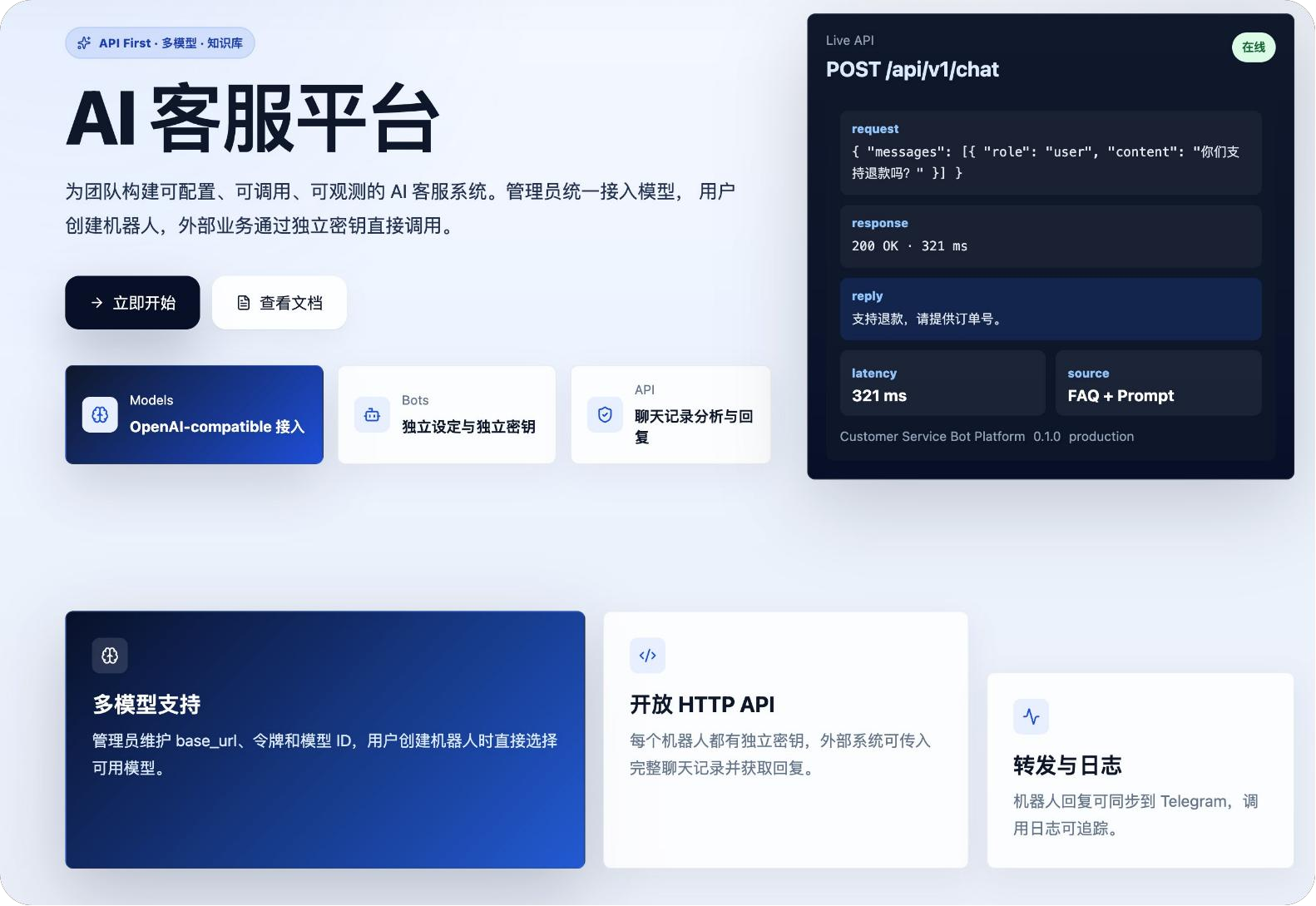The height and width of the screenshot is (906, 1316).
Task: Click the Live API label
Action: 850,40
